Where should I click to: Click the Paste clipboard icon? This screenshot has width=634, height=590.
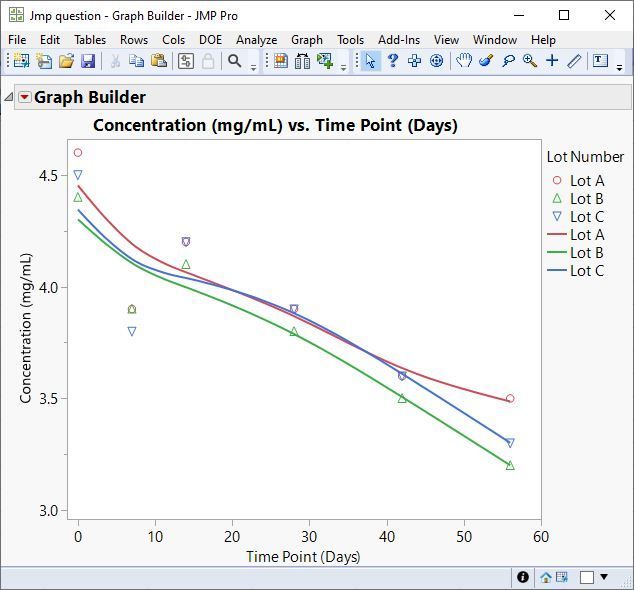(x=159, y=61)
